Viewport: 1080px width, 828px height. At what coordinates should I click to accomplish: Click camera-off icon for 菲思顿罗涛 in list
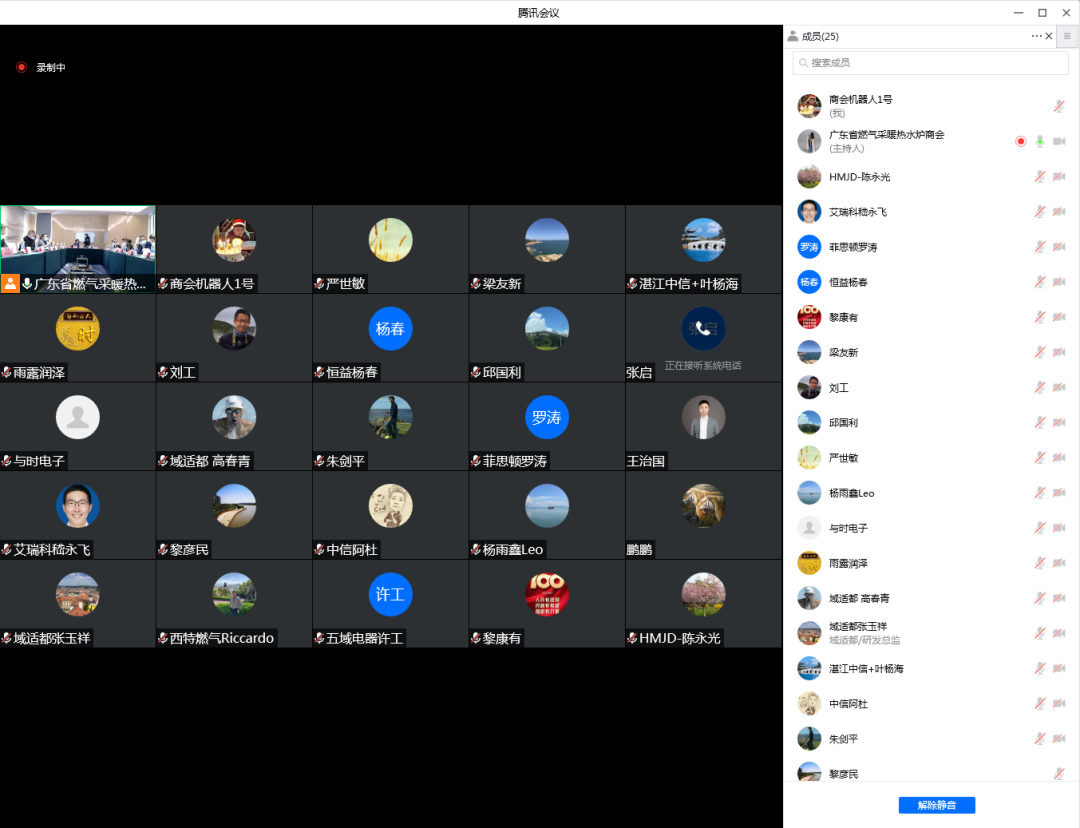click(x=1059, y=247)
